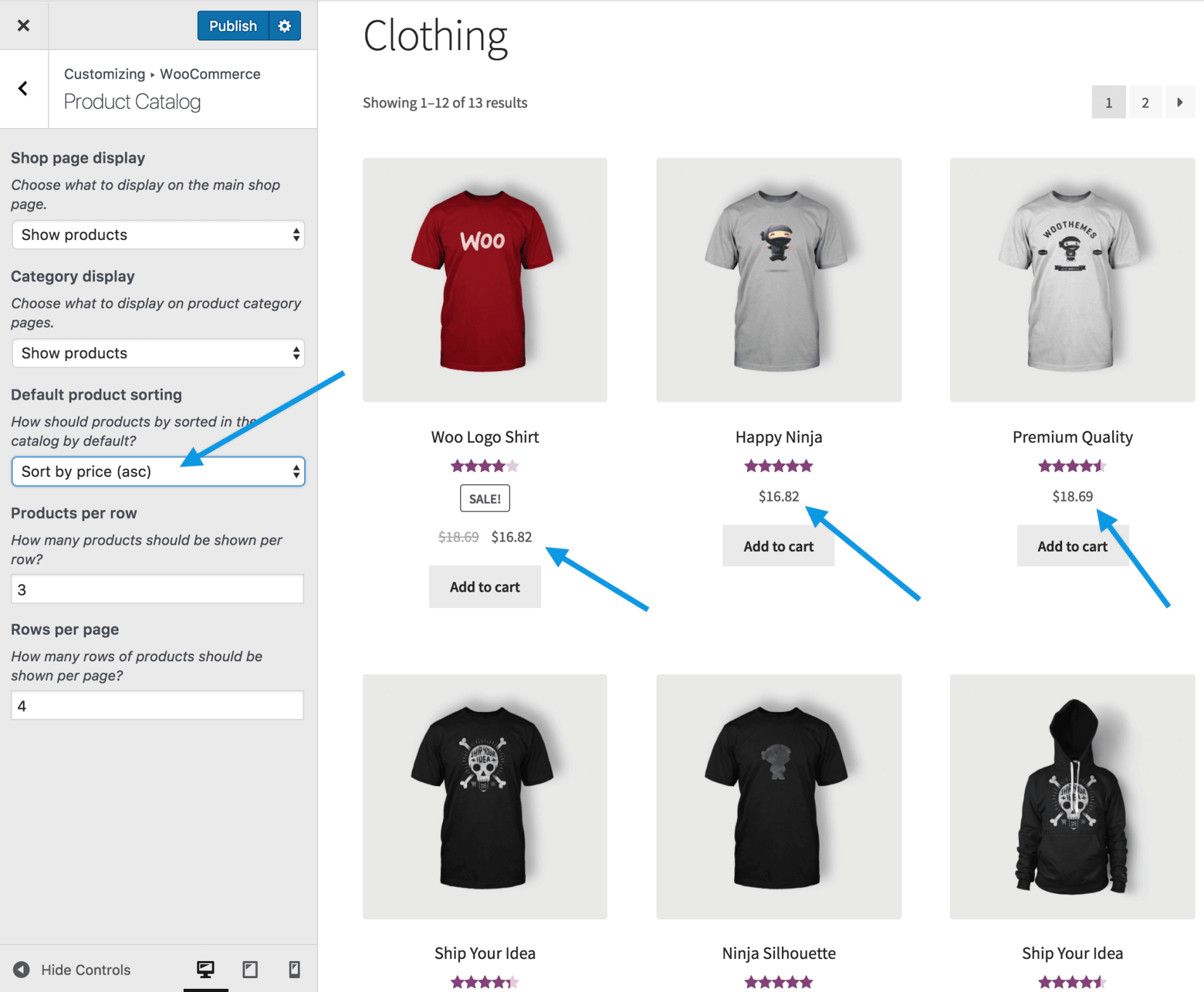Screen dimensions: 1204x992
Task: Click the Hide Controls collapse icon
Action: click(x=22, y=969)
